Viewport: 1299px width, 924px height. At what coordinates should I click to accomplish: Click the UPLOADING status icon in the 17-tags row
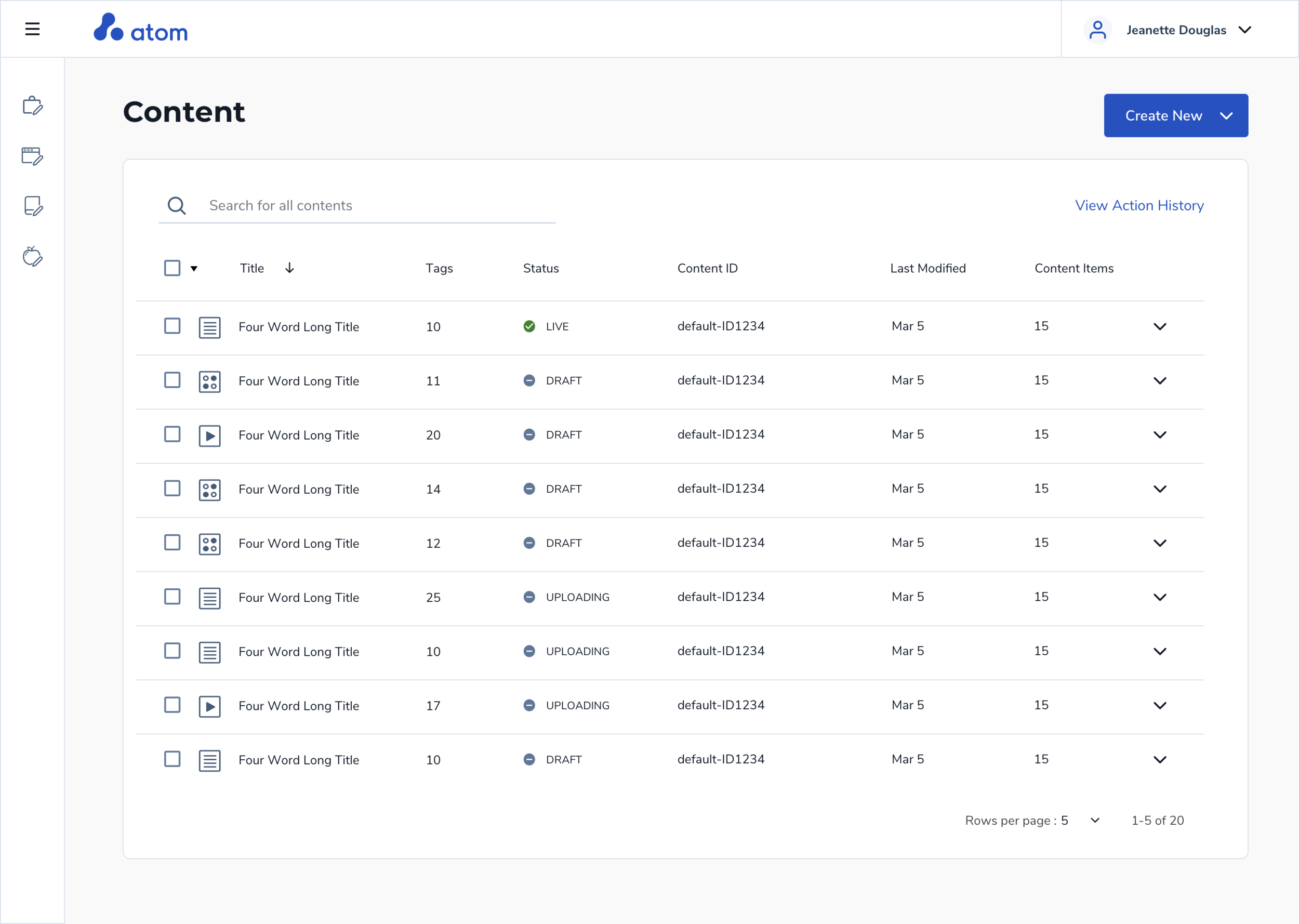coord(529,705)
